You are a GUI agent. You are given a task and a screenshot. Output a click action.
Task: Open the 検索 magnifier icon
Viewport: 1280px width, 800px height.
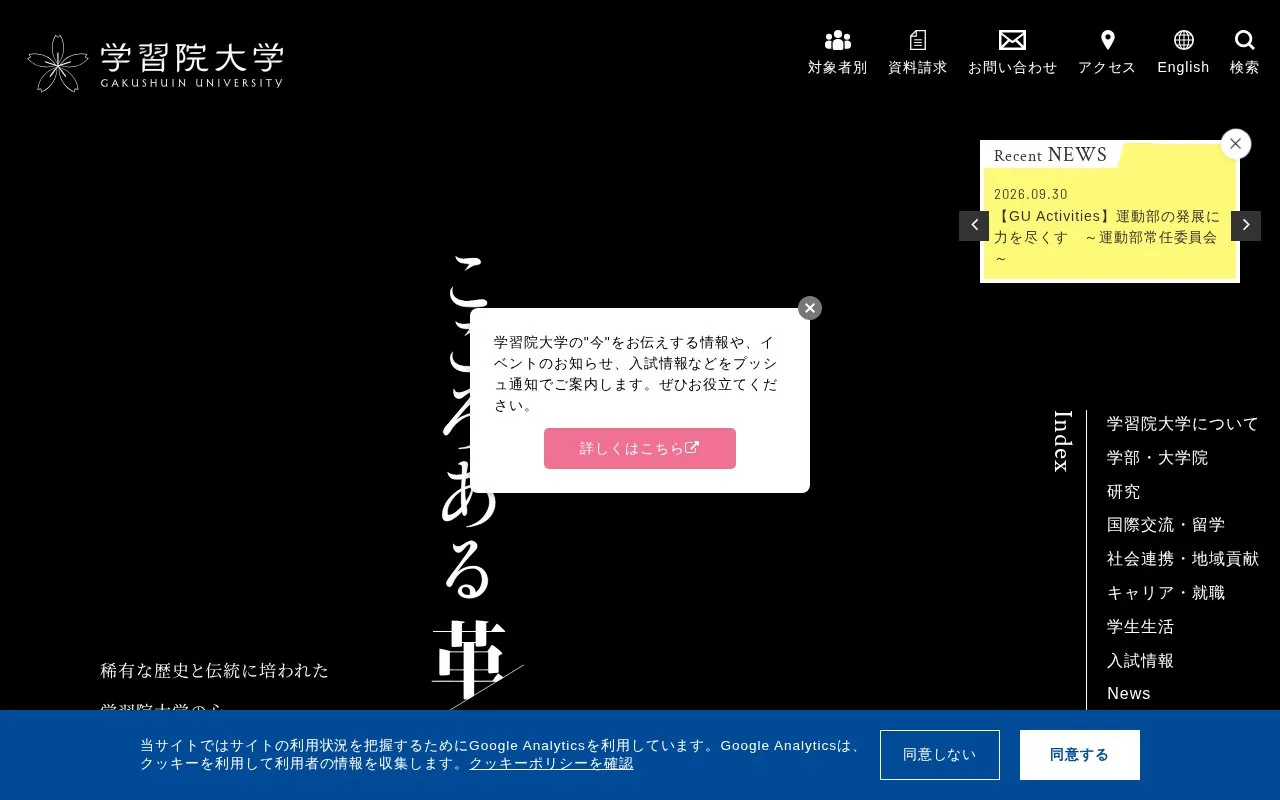coord(1245,53)
